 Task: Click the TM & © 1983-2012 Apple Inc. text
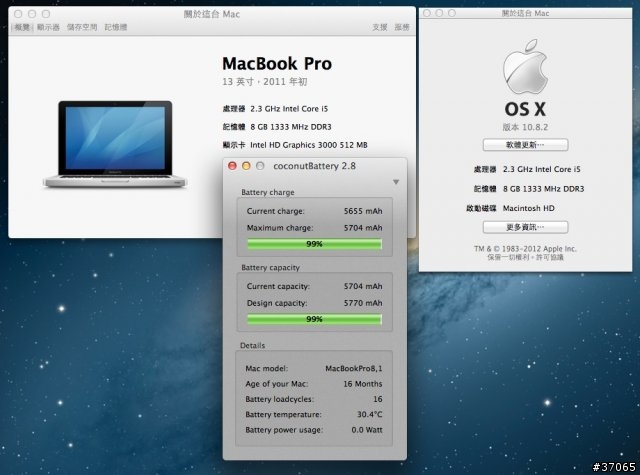[x=525, y=249]
